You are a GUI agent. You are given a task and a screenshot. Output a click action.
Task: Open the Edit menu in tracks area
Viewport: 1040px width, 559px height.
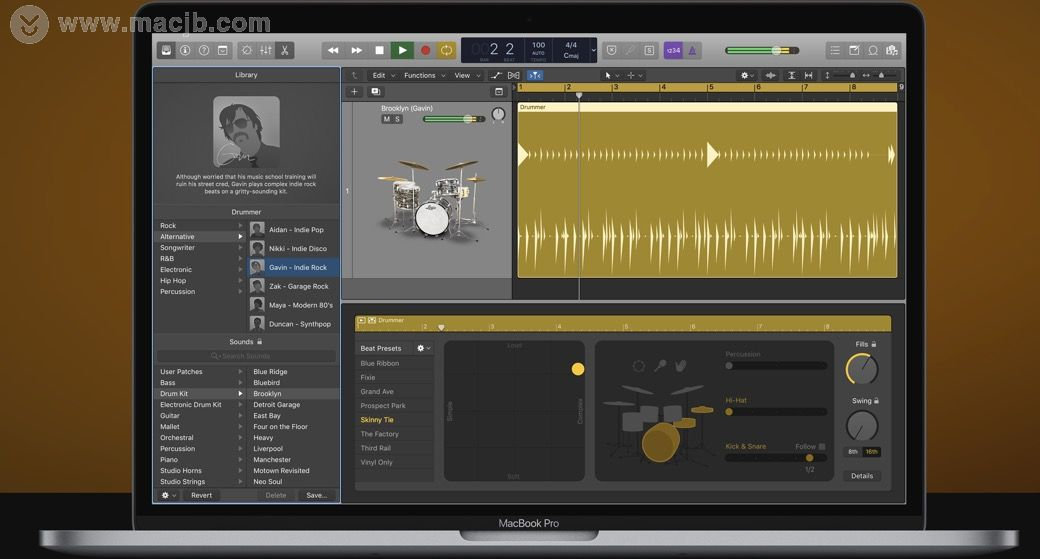pos(379,75)
